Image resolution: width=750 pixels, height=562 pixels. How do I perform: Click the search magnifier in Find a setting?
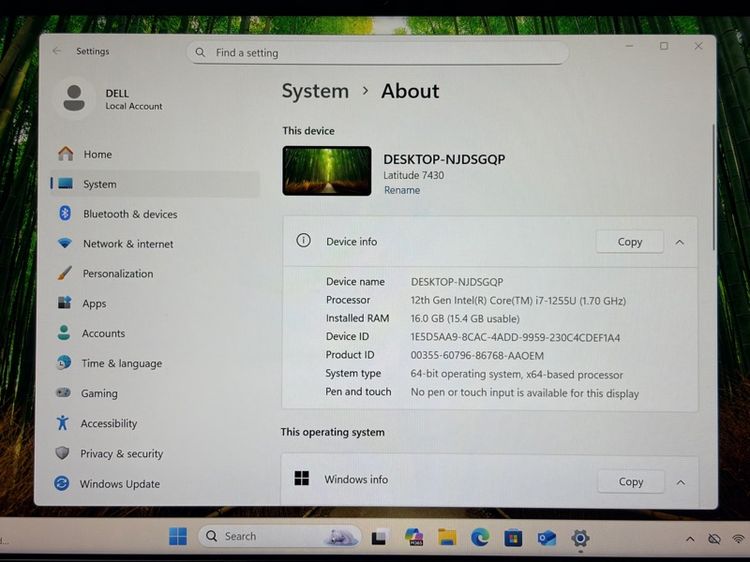tap(200, 53)
